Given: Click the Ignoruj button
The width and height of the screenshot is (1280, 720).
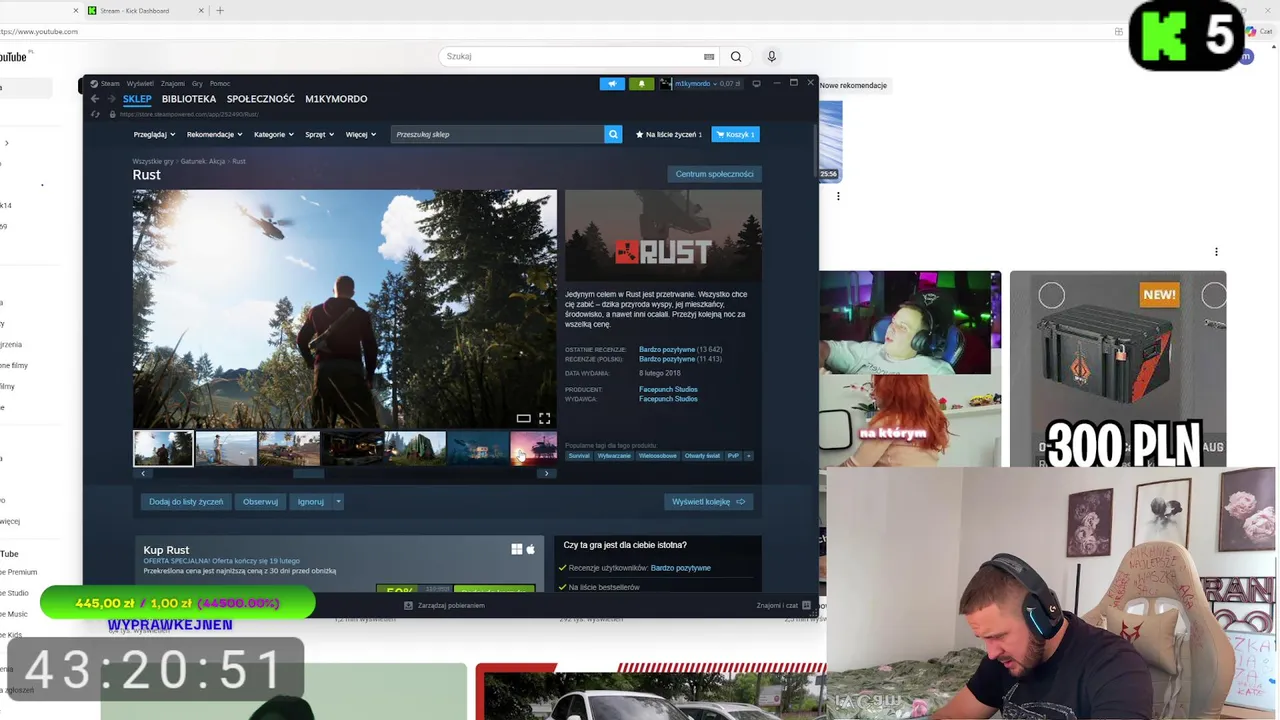Looking at the screenshot, I should pos(310,502).
